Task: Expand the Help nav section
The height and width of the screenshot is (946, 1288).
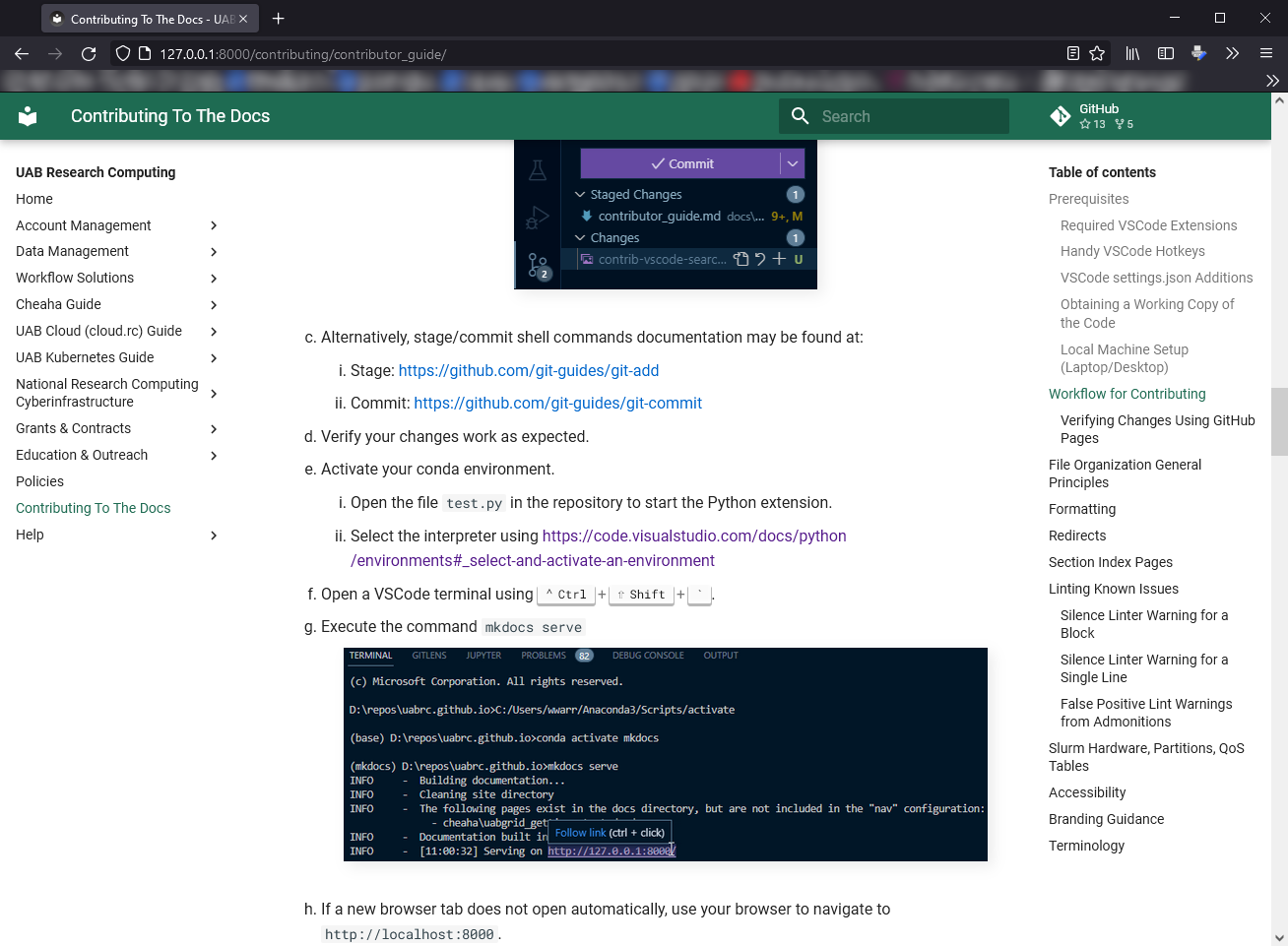Action: click(214, 536)
